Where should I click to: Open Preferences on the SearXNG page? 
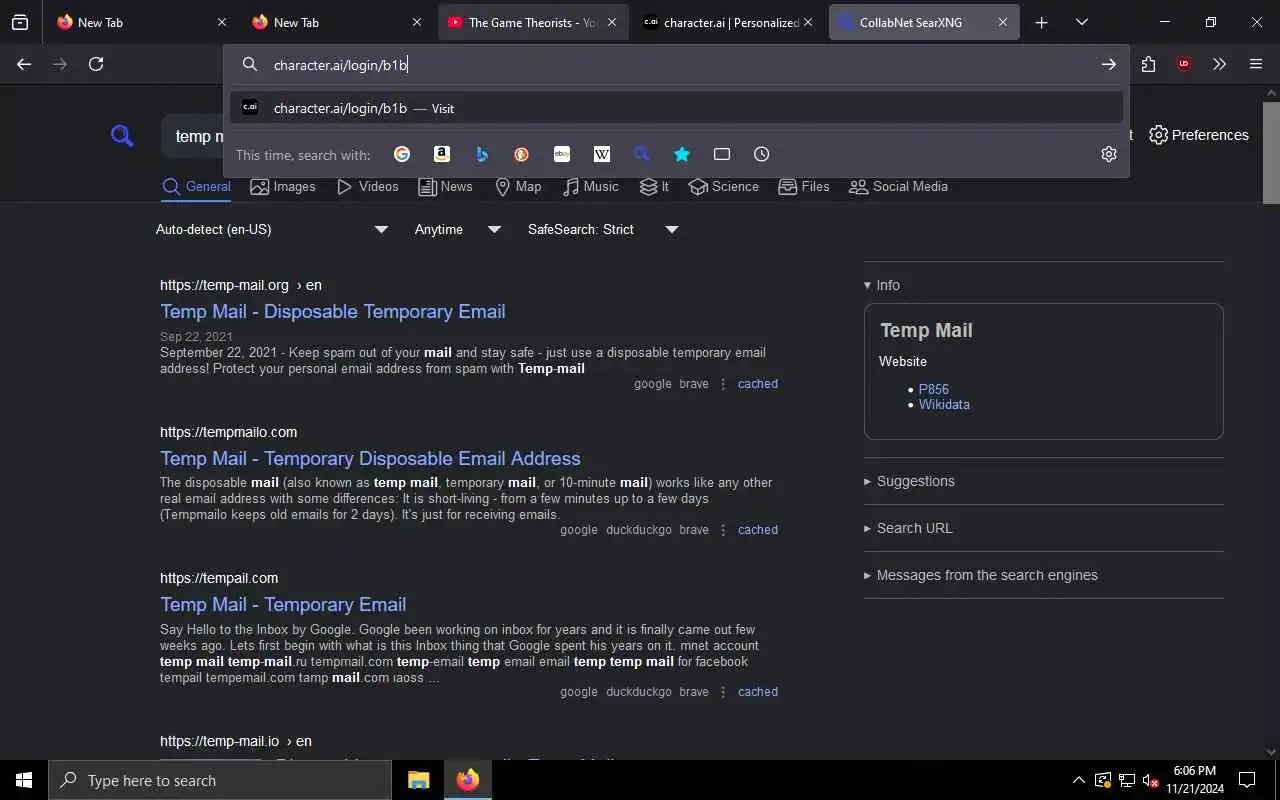tap(1199, 135)
